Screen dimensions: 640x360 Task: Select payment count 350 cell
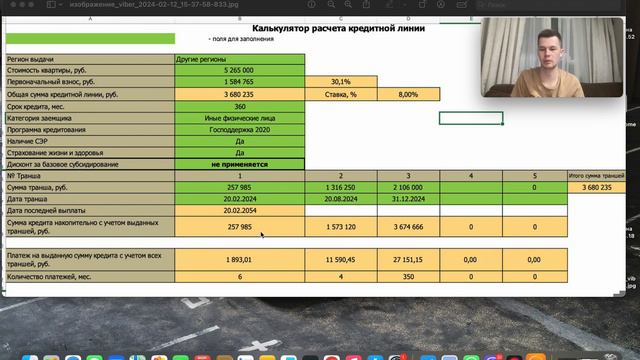tap(409, 277)
